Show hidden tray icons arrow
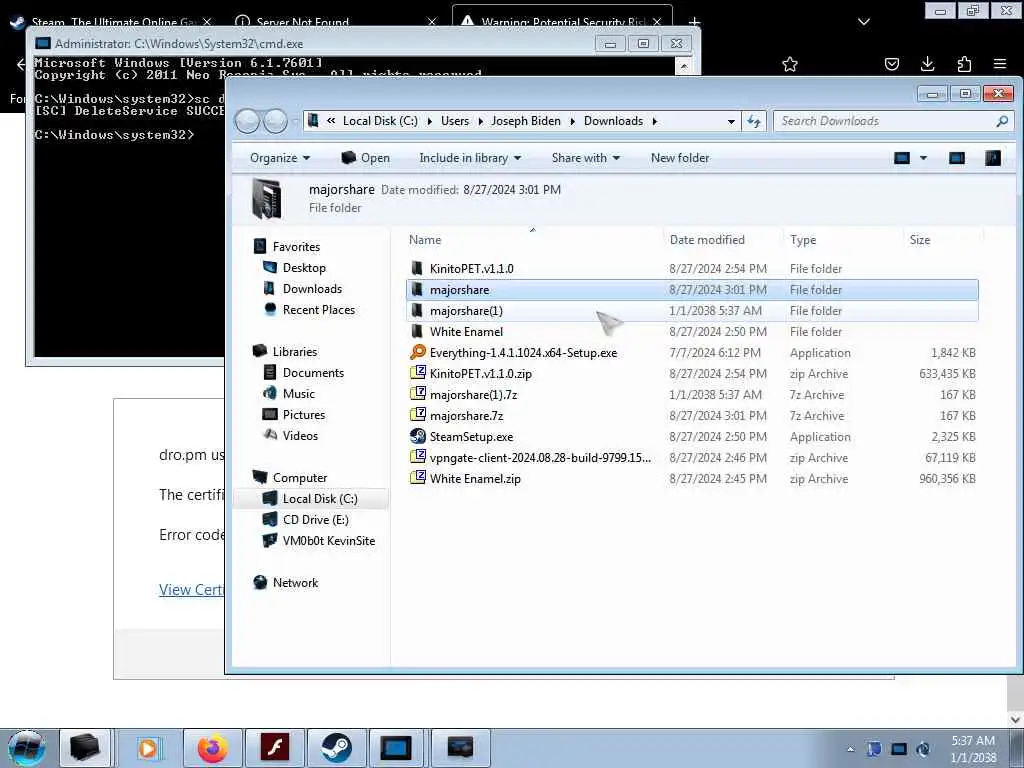This screenshot has width=1024, height=768. click(x=850, y=749)
